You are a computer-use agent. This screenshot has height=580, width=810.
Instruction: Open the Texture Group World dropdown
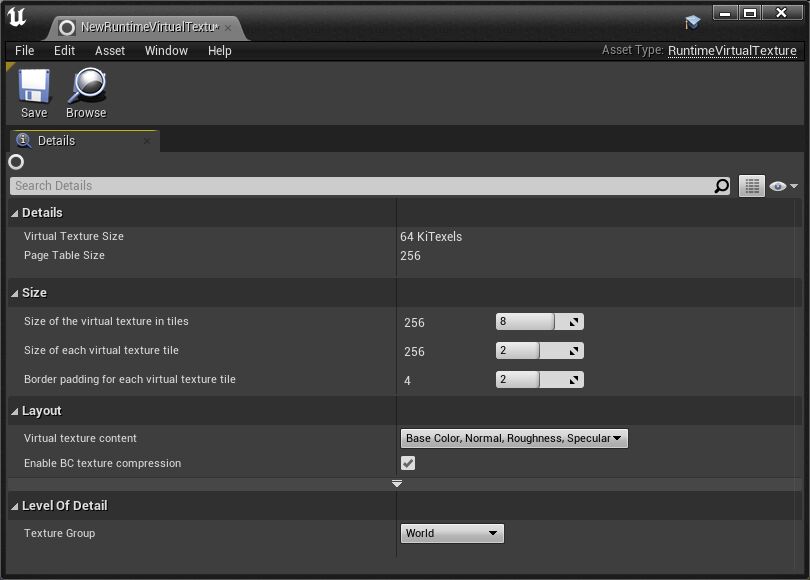[452, 534]
